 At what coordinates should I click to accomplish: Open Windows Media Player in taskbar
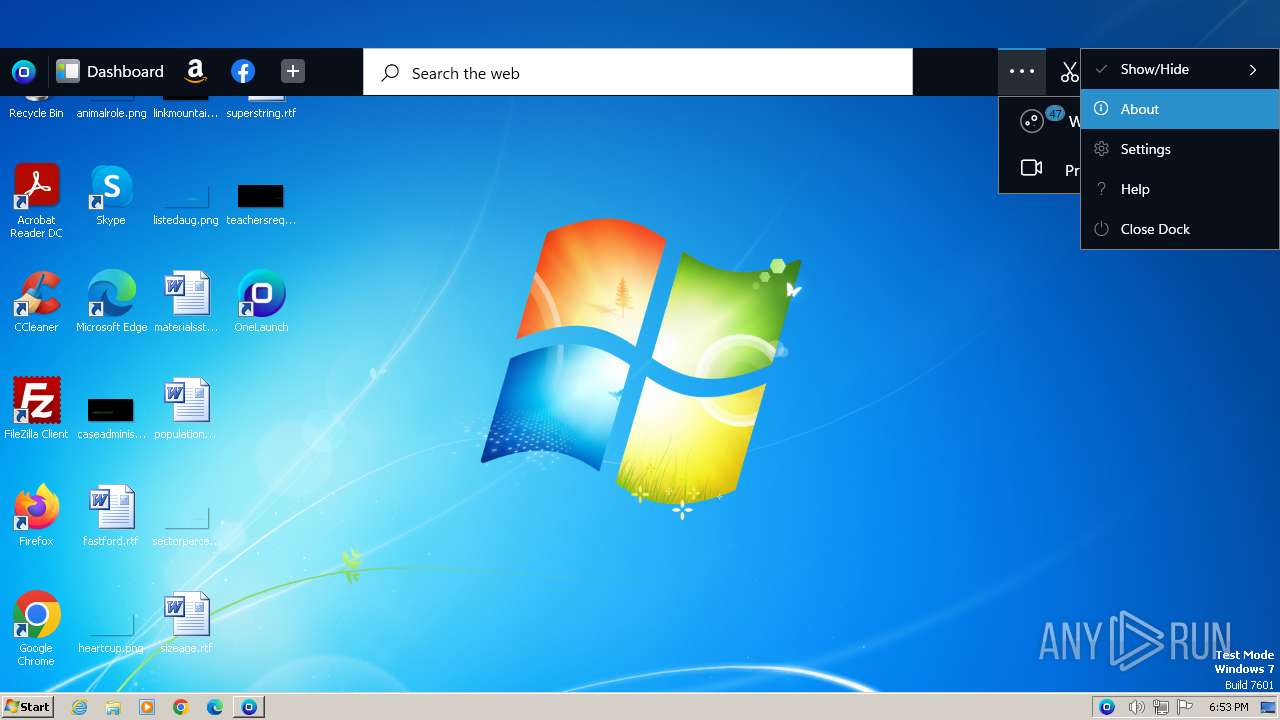click(x=147, y=707)
